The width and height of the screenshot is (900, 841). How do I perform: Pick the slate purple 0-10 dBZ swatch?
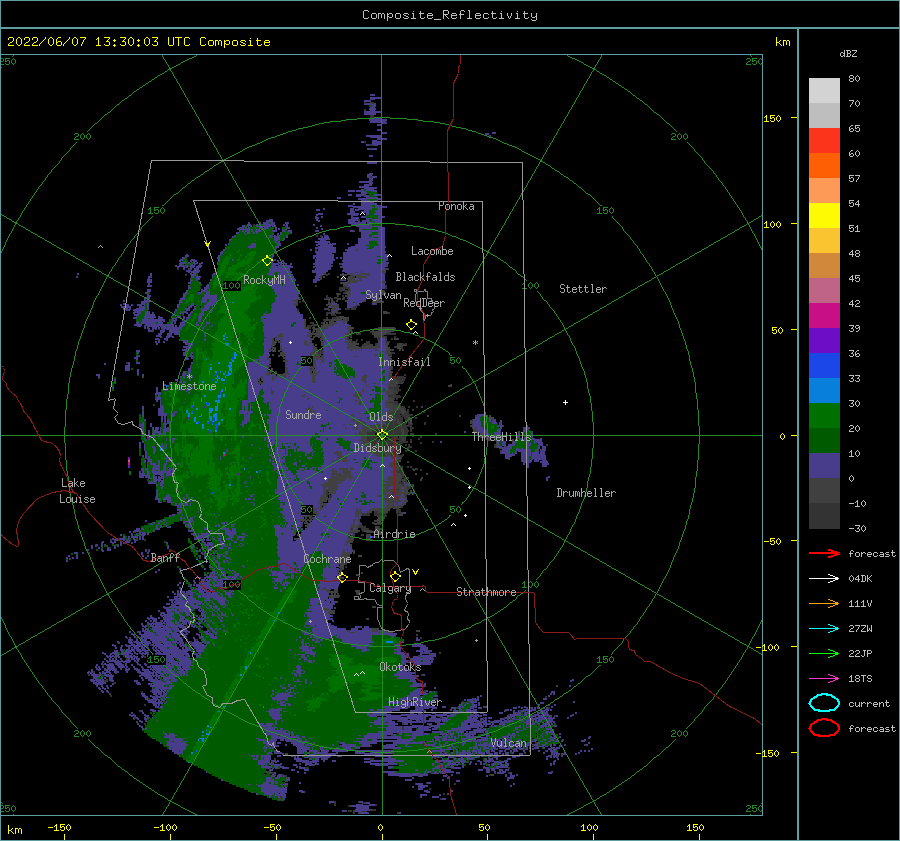[x=824, y=466]
